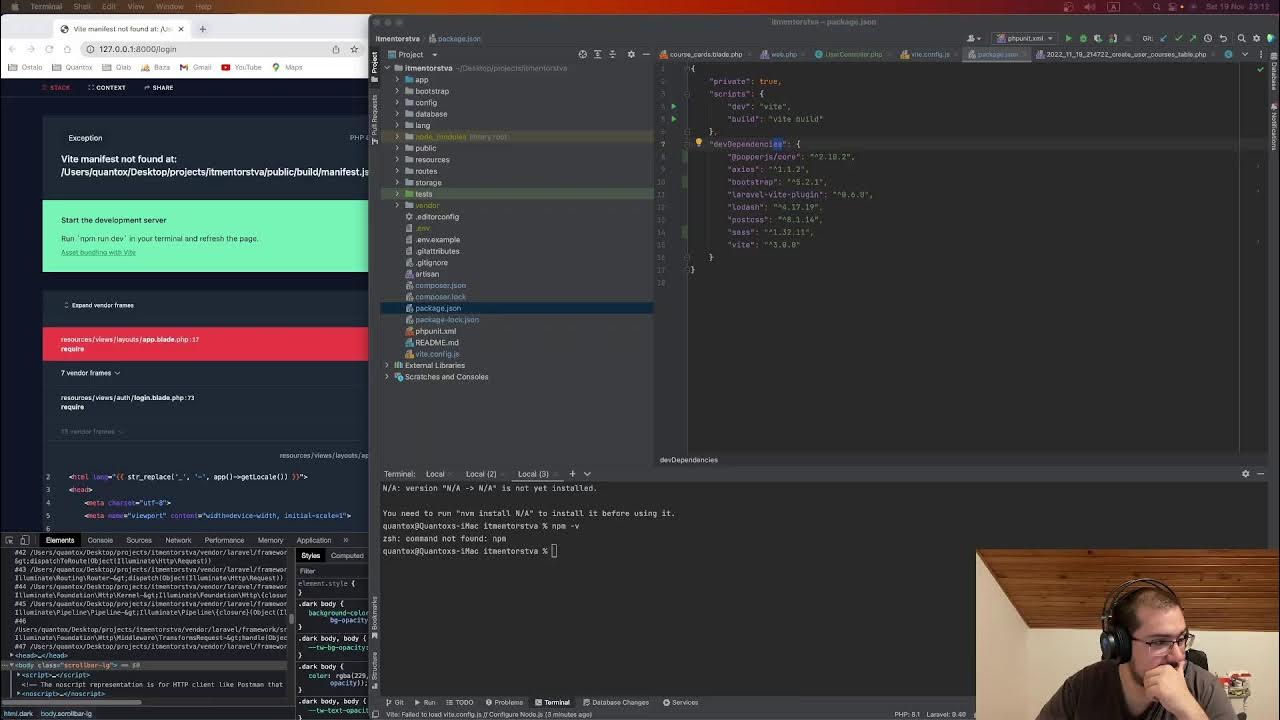Open Project panel options gear

click(x=631, y=54)
